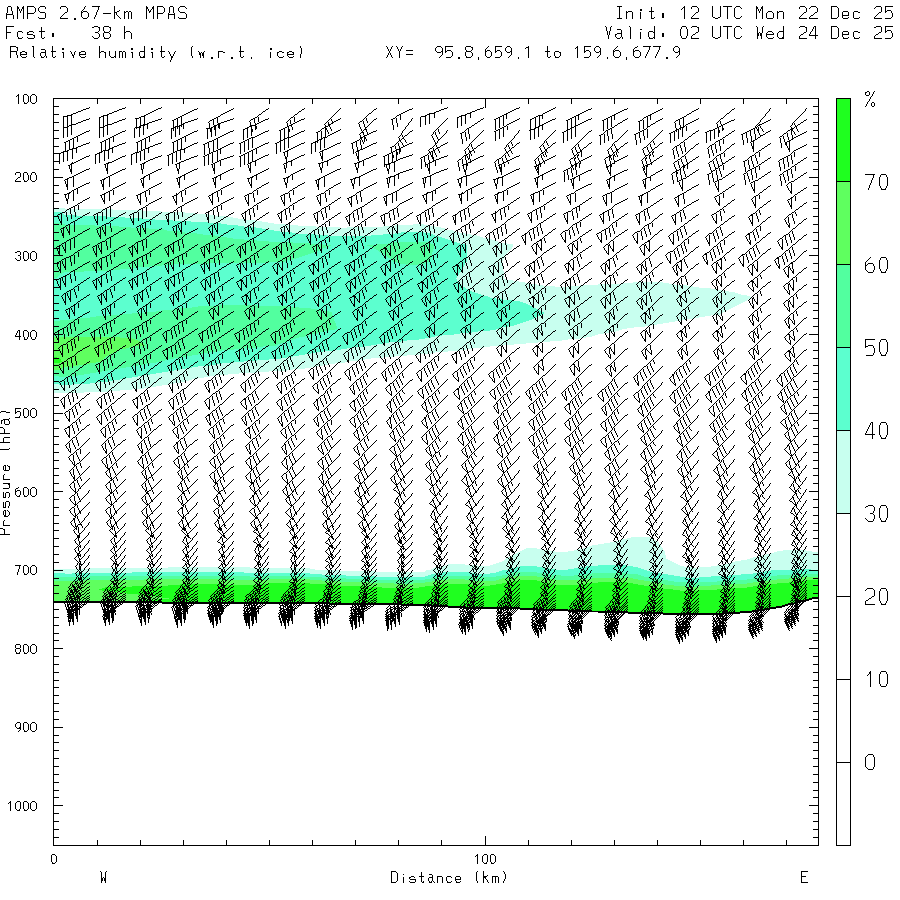Click the 100 label on the distance axis
The height and width of the screenshot is (900, 900).
[x=485, y=859]
